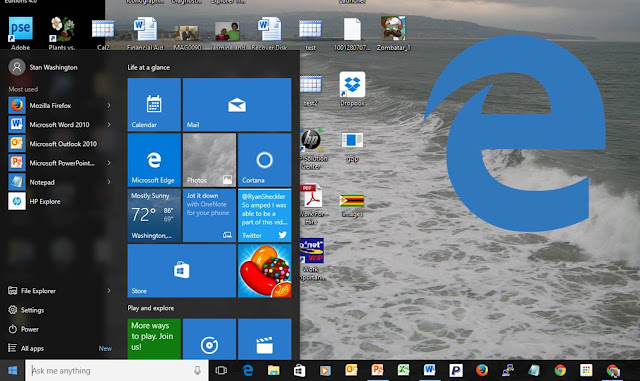This screenshot has height=381, width=640.
Task: Select the test calendar file on desktop
Action: (x=310, y=34)
